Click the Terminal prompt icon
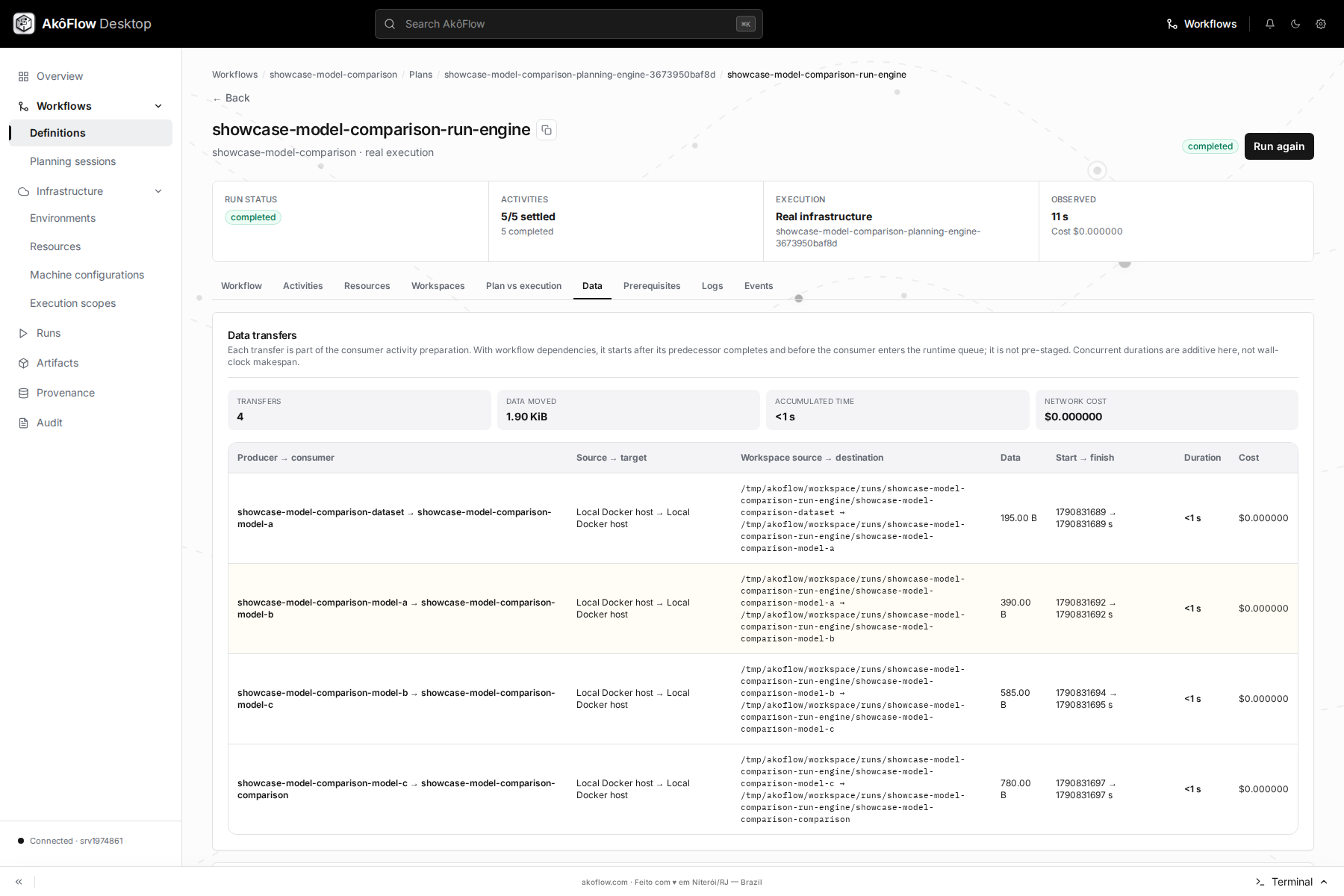1344x896 pixels. [x=1260, y=882]
